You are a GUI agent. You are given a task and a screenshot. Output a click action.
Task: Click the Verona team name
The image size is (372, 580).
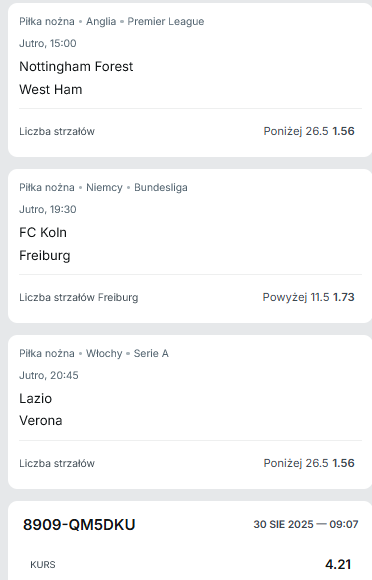pos(41,421)
